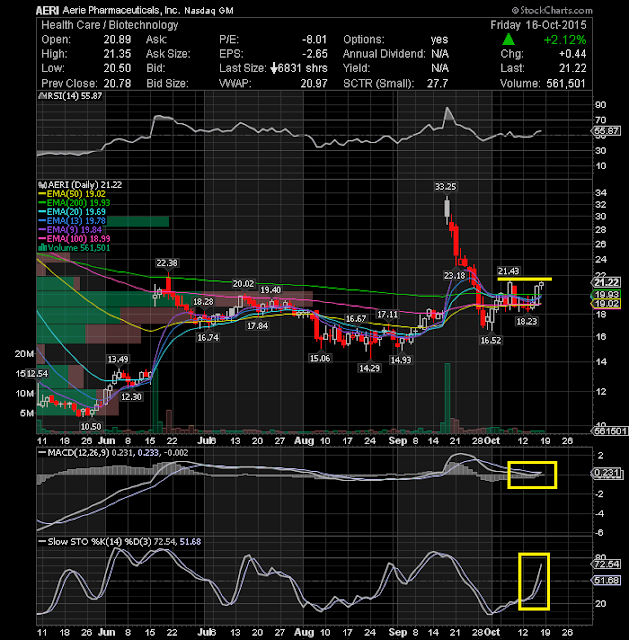
Task: Click the Chg value +0.44
Action: click(572, 54)
